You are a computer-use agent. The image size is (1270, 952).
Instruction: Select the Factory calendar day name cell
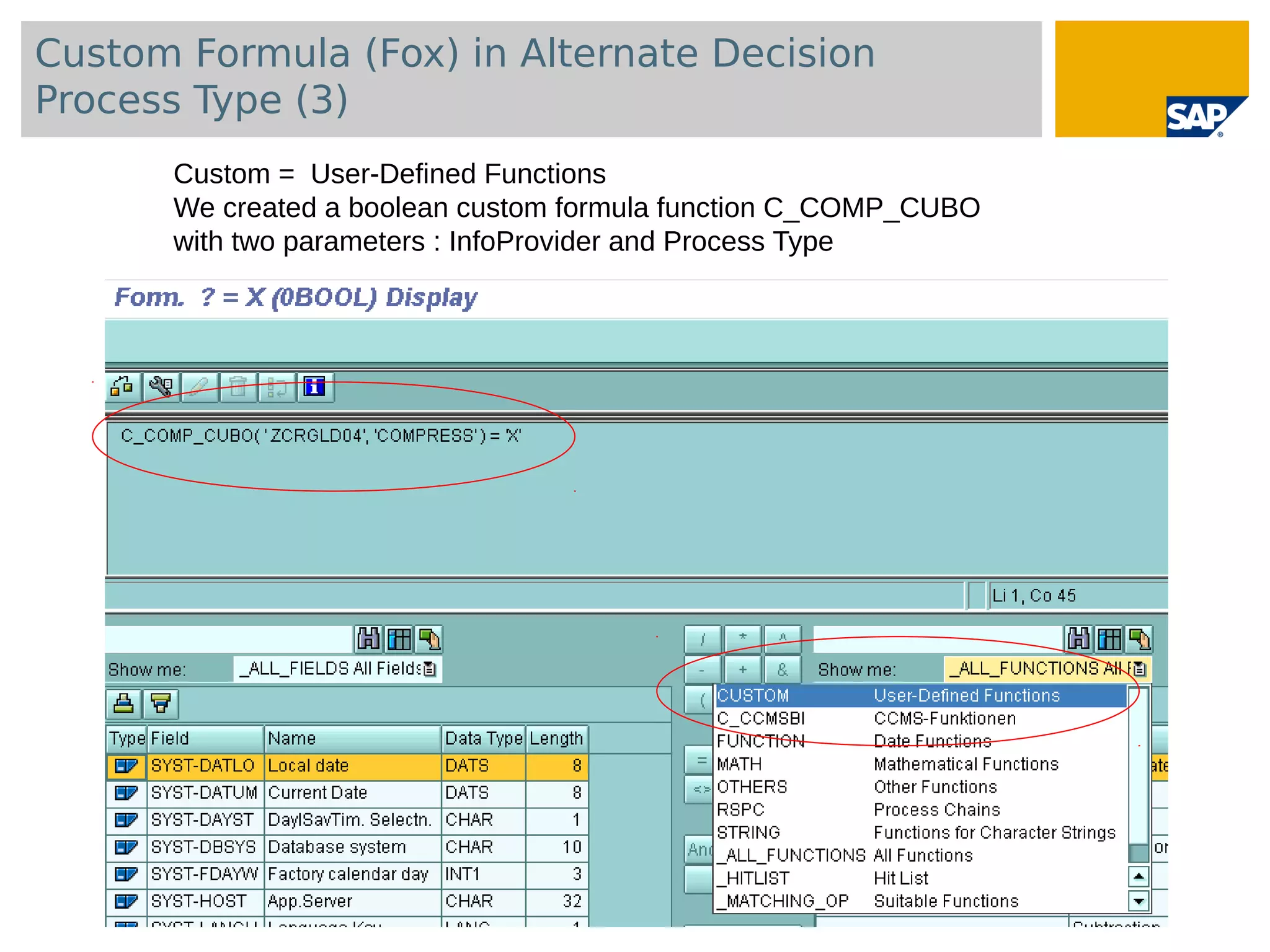pyautogui.click(x=353, y=875)
